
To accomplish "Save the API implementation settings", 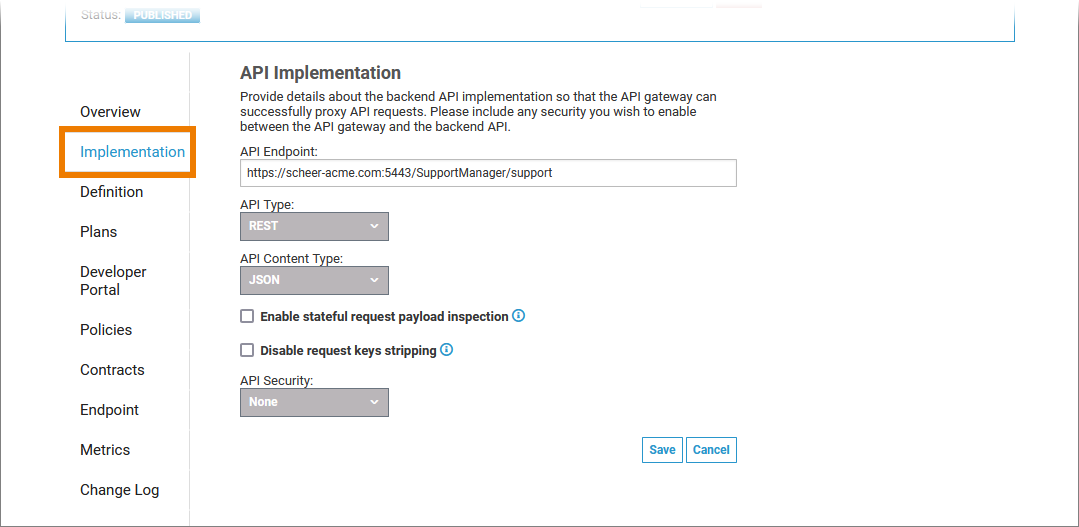I will 662,450.
